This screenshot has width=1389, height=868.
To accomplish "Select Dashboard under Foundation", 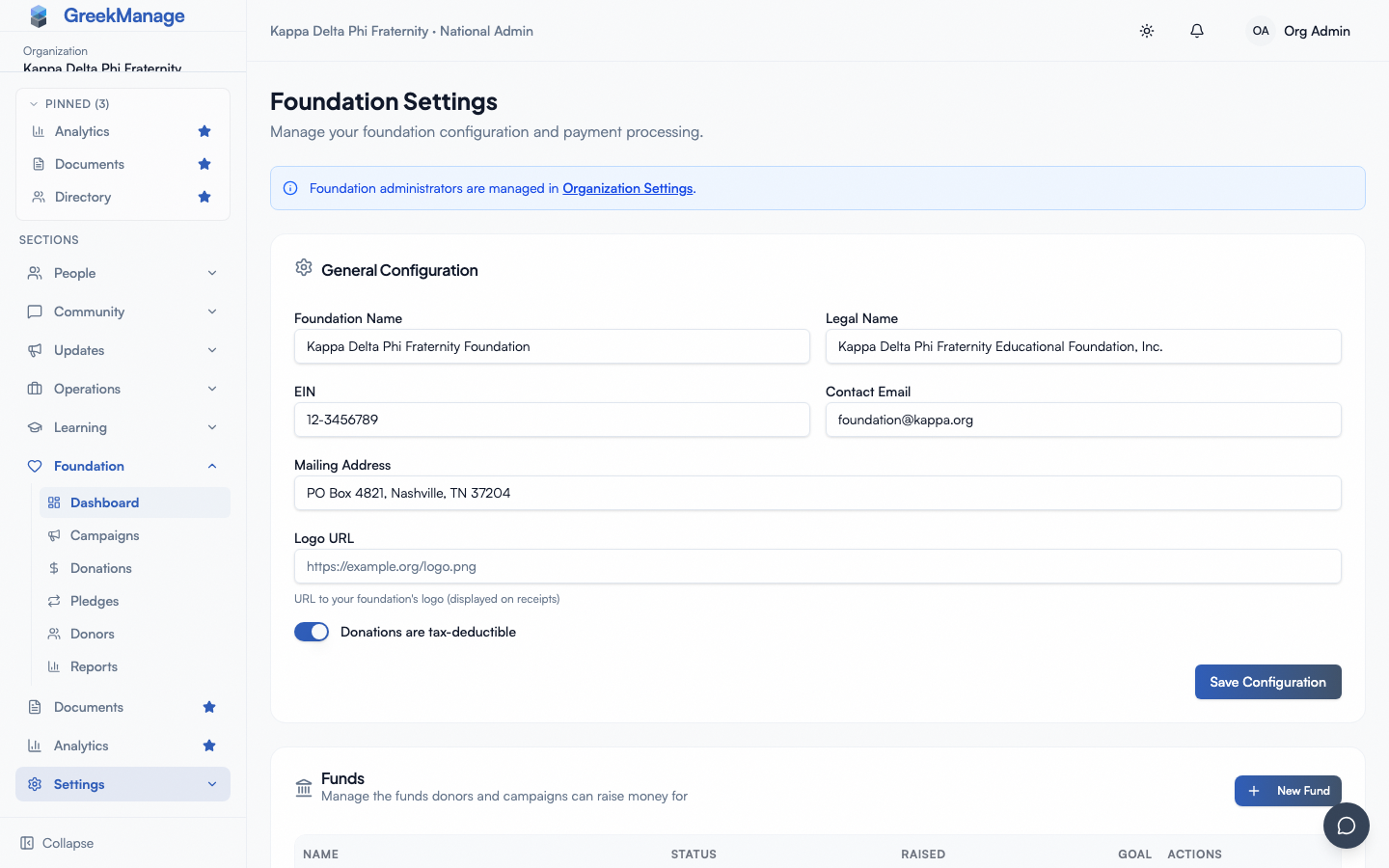I will (x=135, y=502).
